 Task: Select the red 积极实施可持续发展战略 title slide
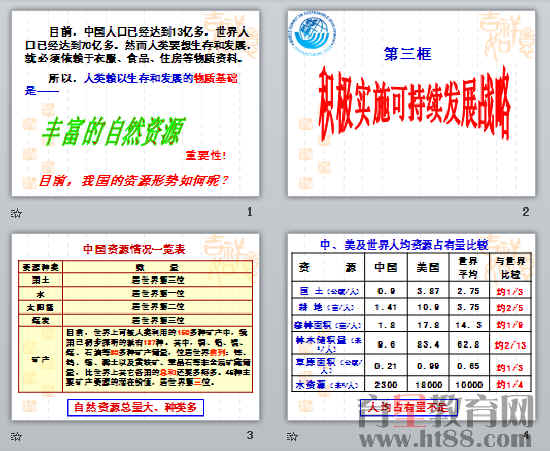coord(411,103)
